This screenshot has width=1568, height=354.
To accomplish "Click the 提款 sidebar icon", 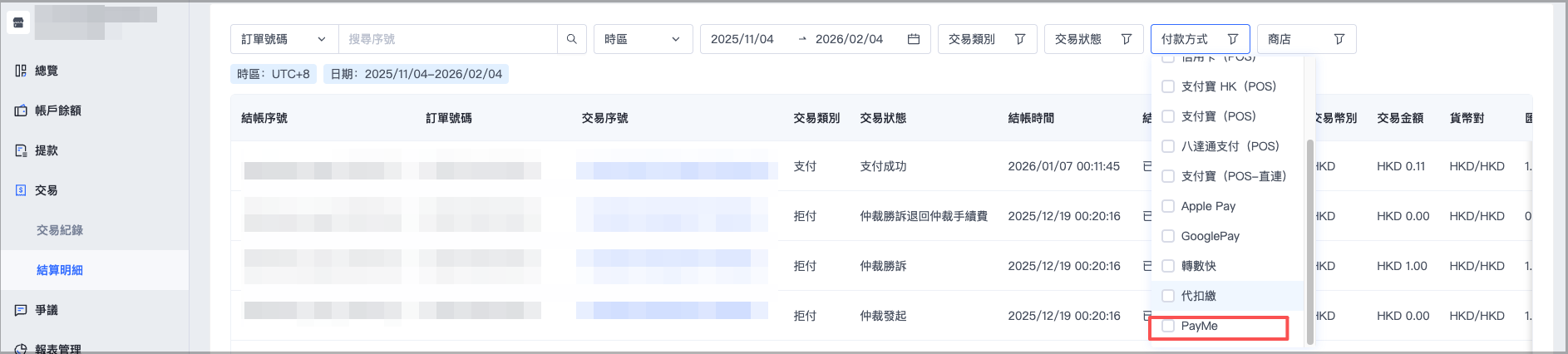I will tap(21, 150).
